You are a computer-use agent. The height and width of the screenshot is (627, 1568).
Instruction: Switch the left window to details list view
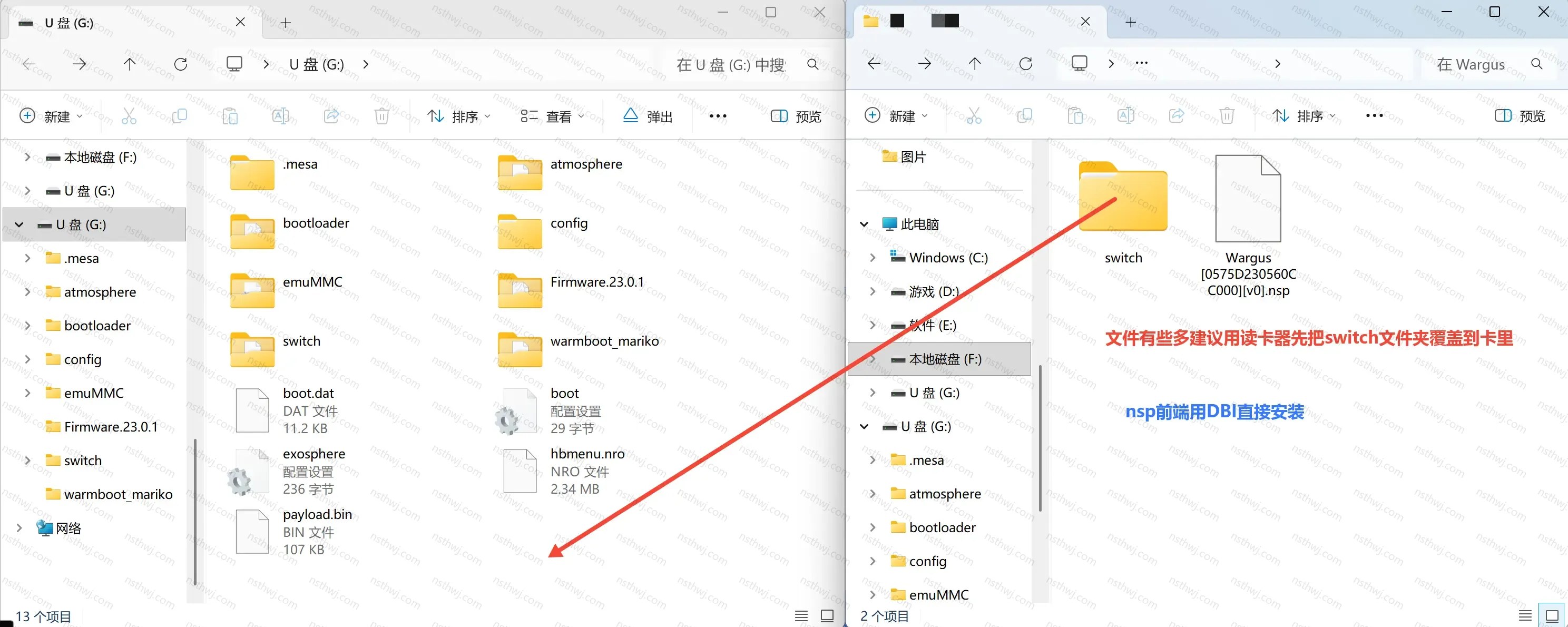(x=801, y=615)
